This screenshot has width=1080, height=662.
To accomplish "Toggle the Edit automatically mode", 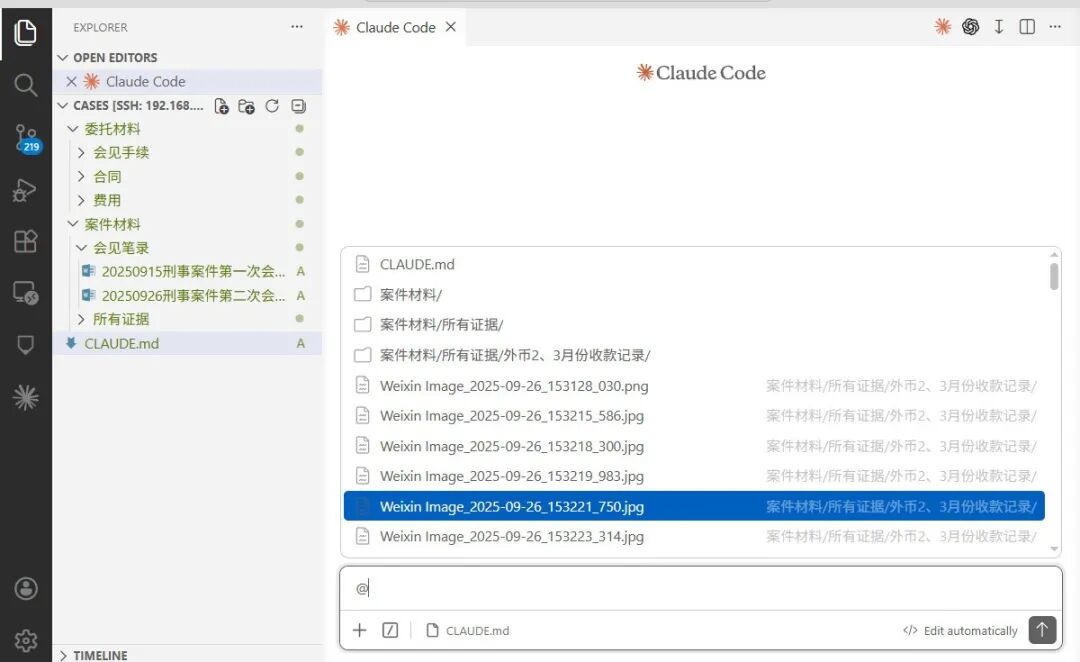I will (x=960, y=630).
